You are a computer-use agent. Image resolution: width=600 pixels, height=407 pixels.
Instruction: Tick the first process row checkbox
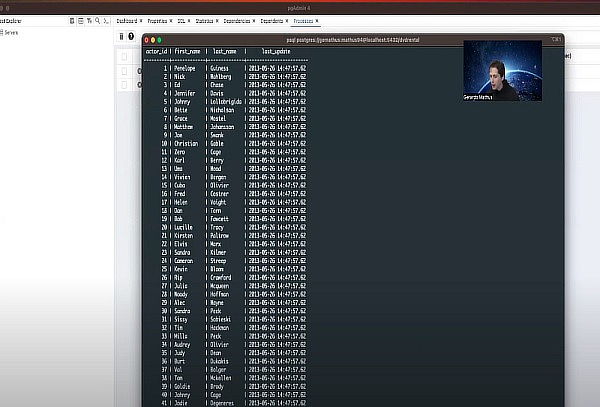(x=124, y=71)
